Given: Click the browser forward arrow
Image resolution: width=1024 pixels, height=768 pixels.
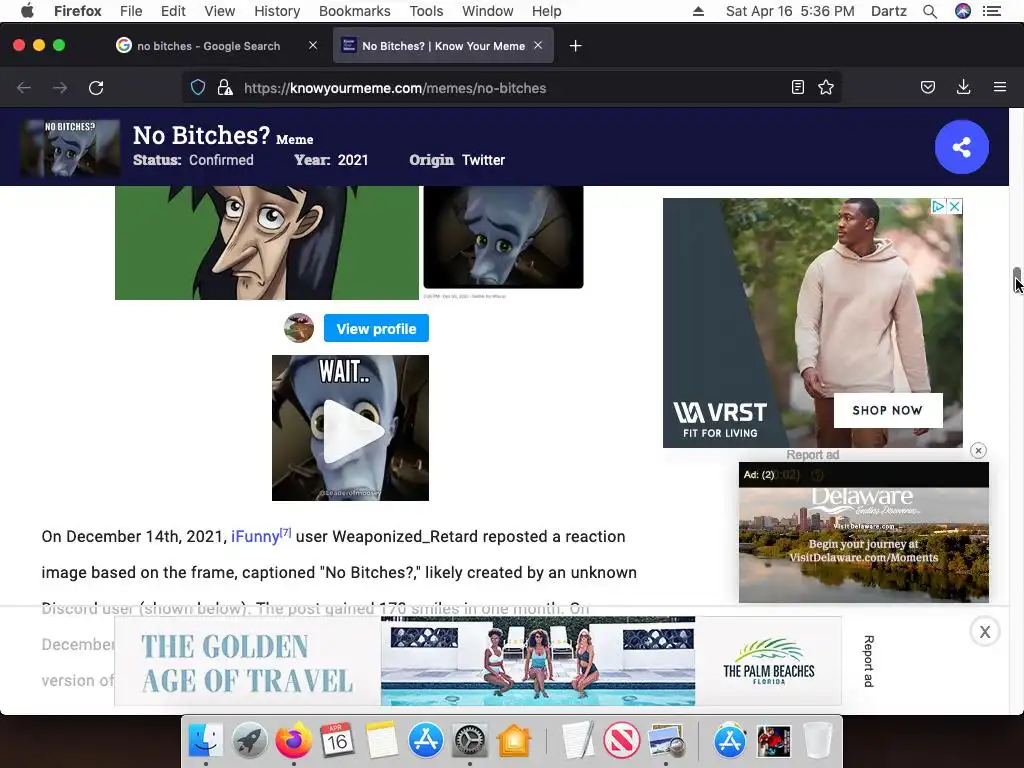Looking at the screenshot, I should pyautogui.click(x=60, y=88).
